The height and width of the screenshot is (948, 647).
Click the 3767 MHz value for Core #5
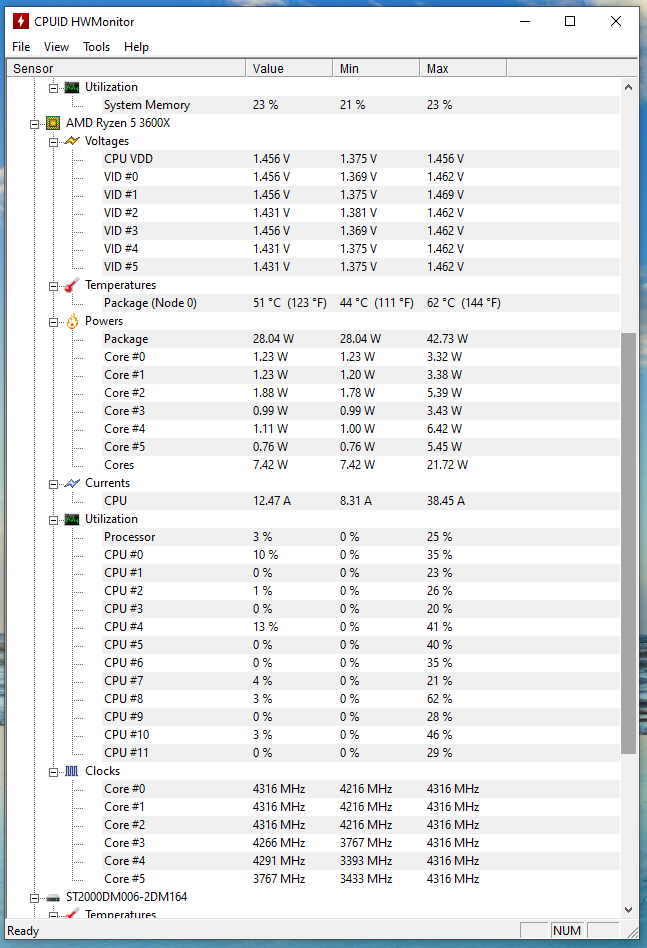[279, 879]
